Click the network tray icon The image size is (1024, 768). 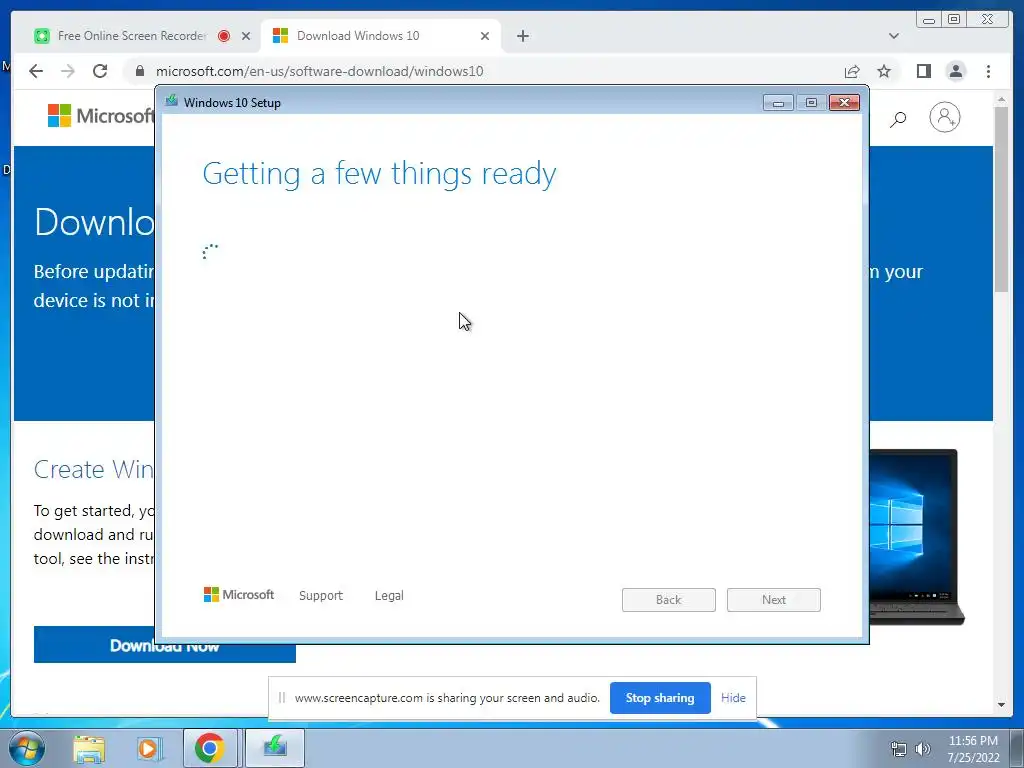tap(899, 749)
